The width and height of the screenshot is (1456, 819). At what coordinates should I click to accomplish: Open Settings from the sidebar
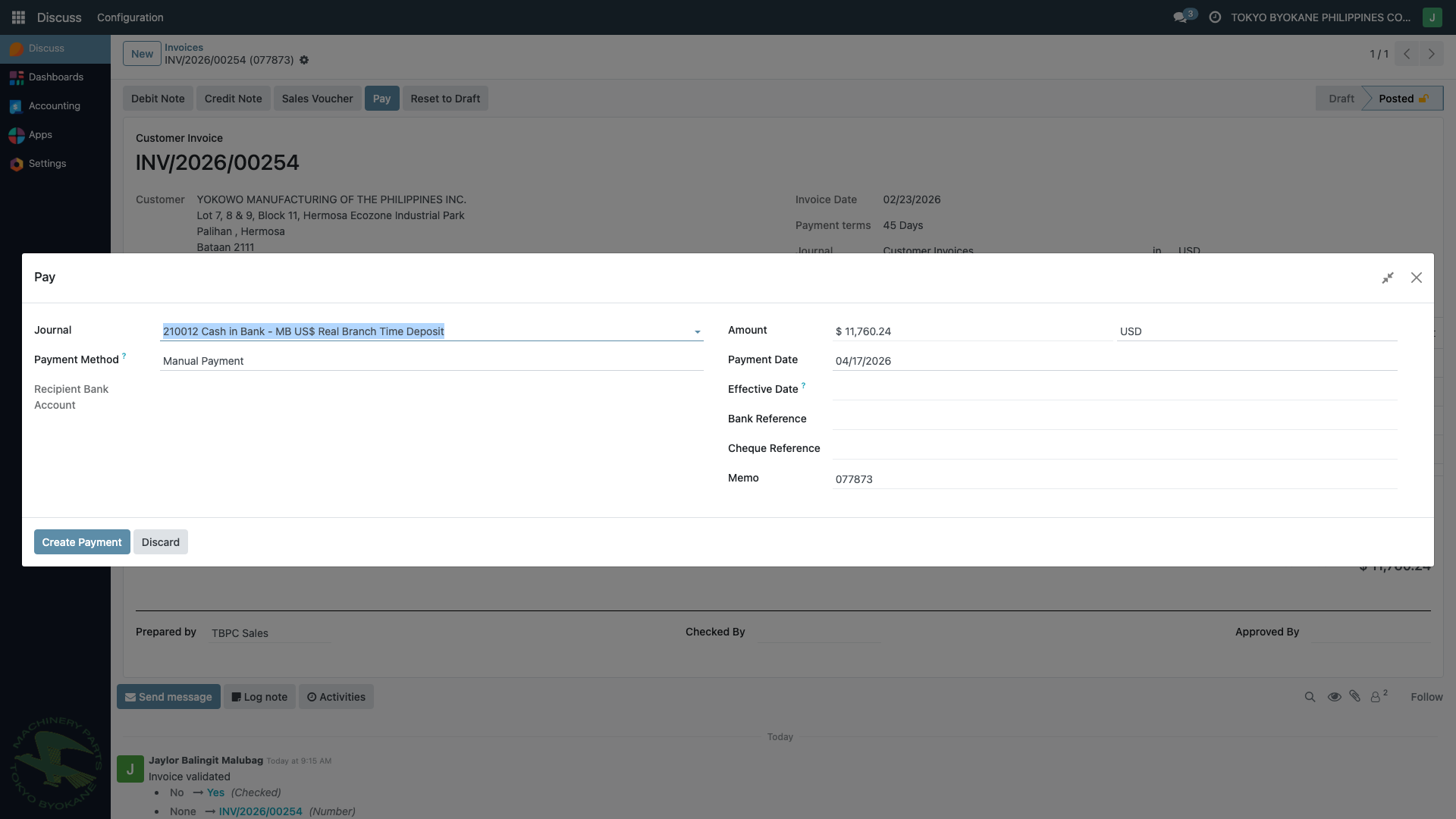(x=17, y=163)
